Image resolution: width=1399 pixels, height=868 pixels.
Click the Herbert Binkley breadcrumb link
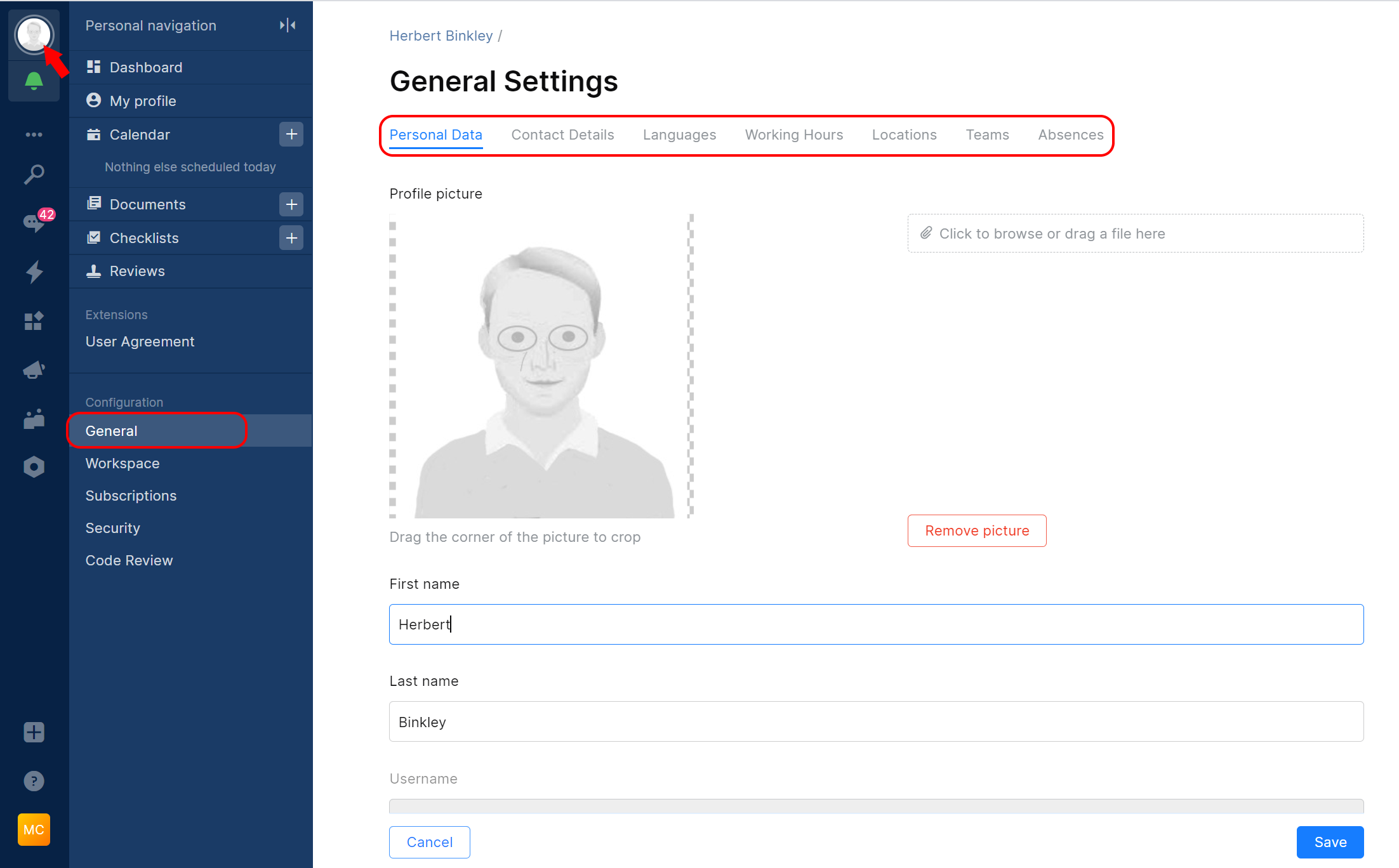[x=441, y=36]
